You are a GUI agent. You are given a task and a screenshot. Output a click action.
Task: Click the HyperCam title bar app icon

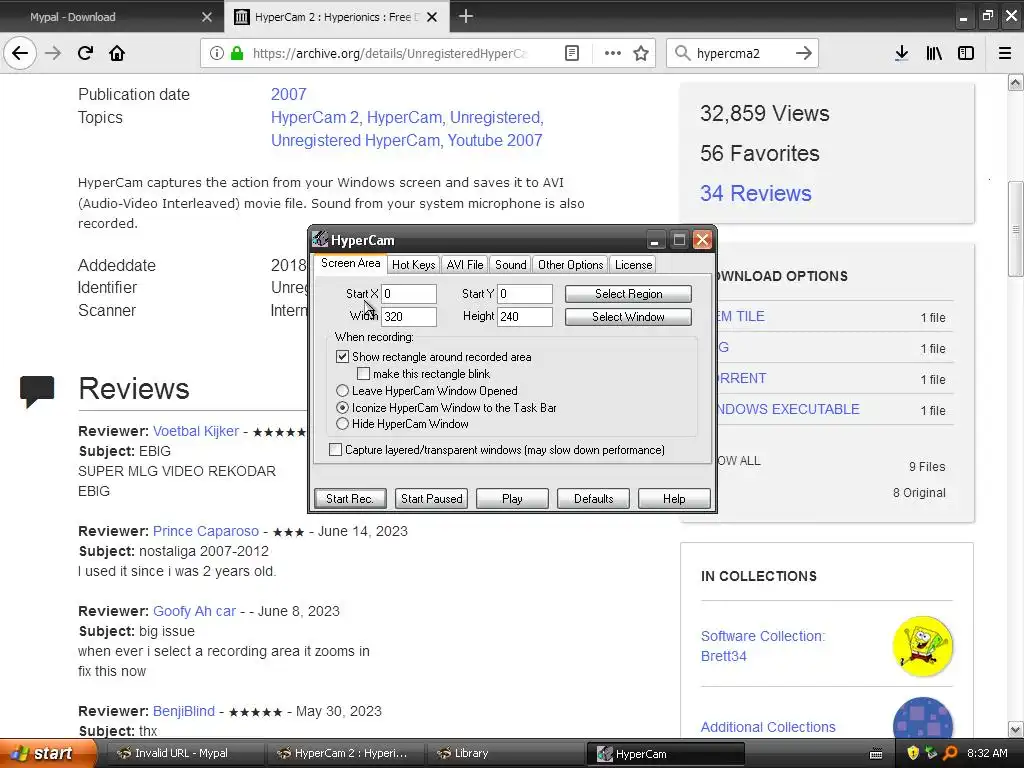[x=320, y=239]
